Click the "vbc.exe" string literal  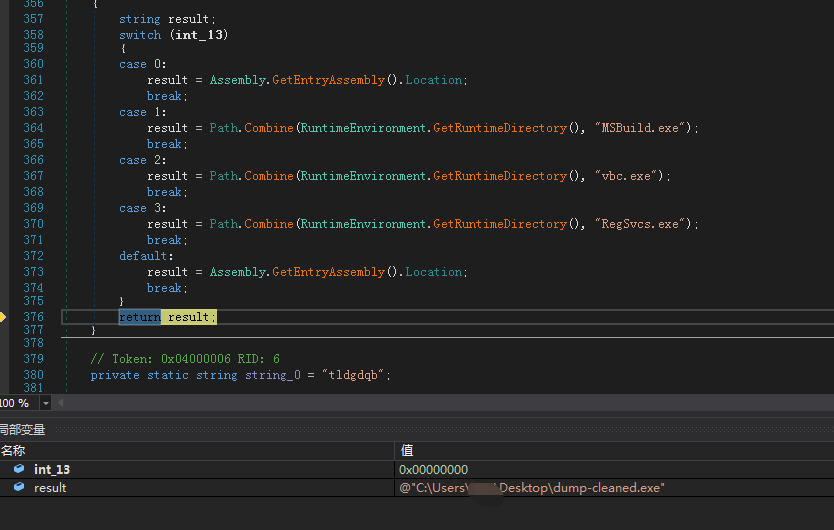tap(626, 176)
